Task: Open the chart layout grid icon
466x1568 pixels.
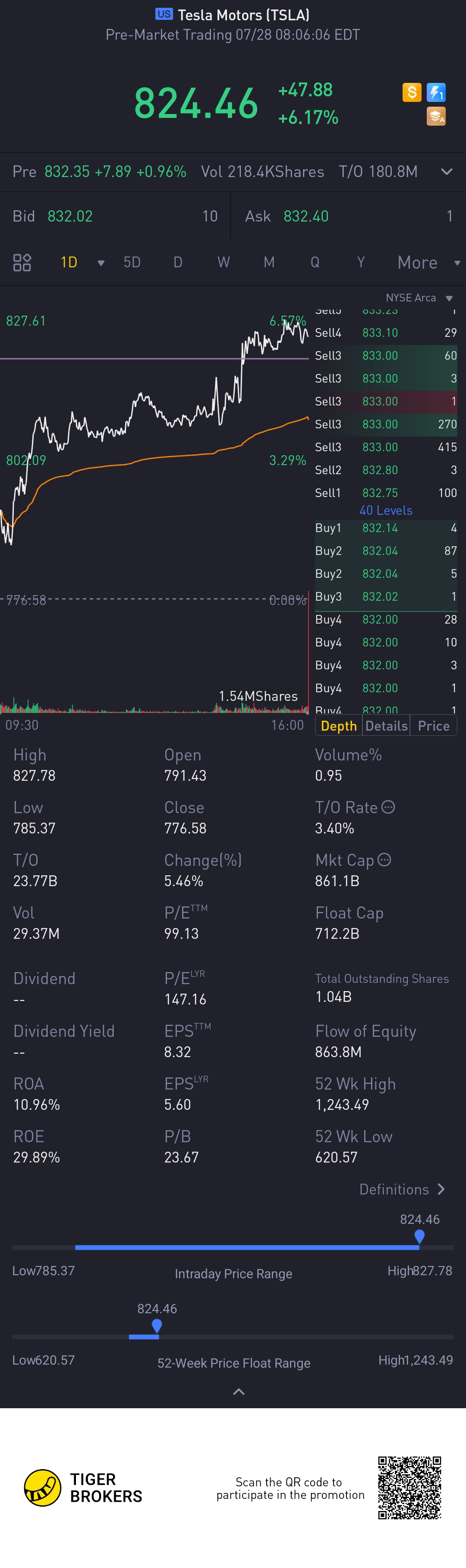Action: [22, 263]
